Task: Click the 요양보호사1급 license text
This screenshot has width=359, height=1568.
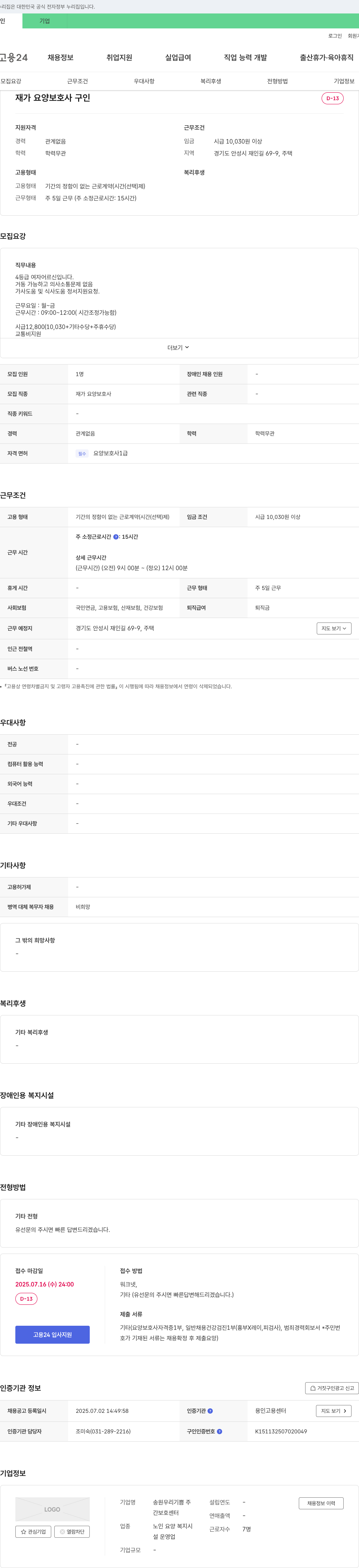Action: click(110, 454)
